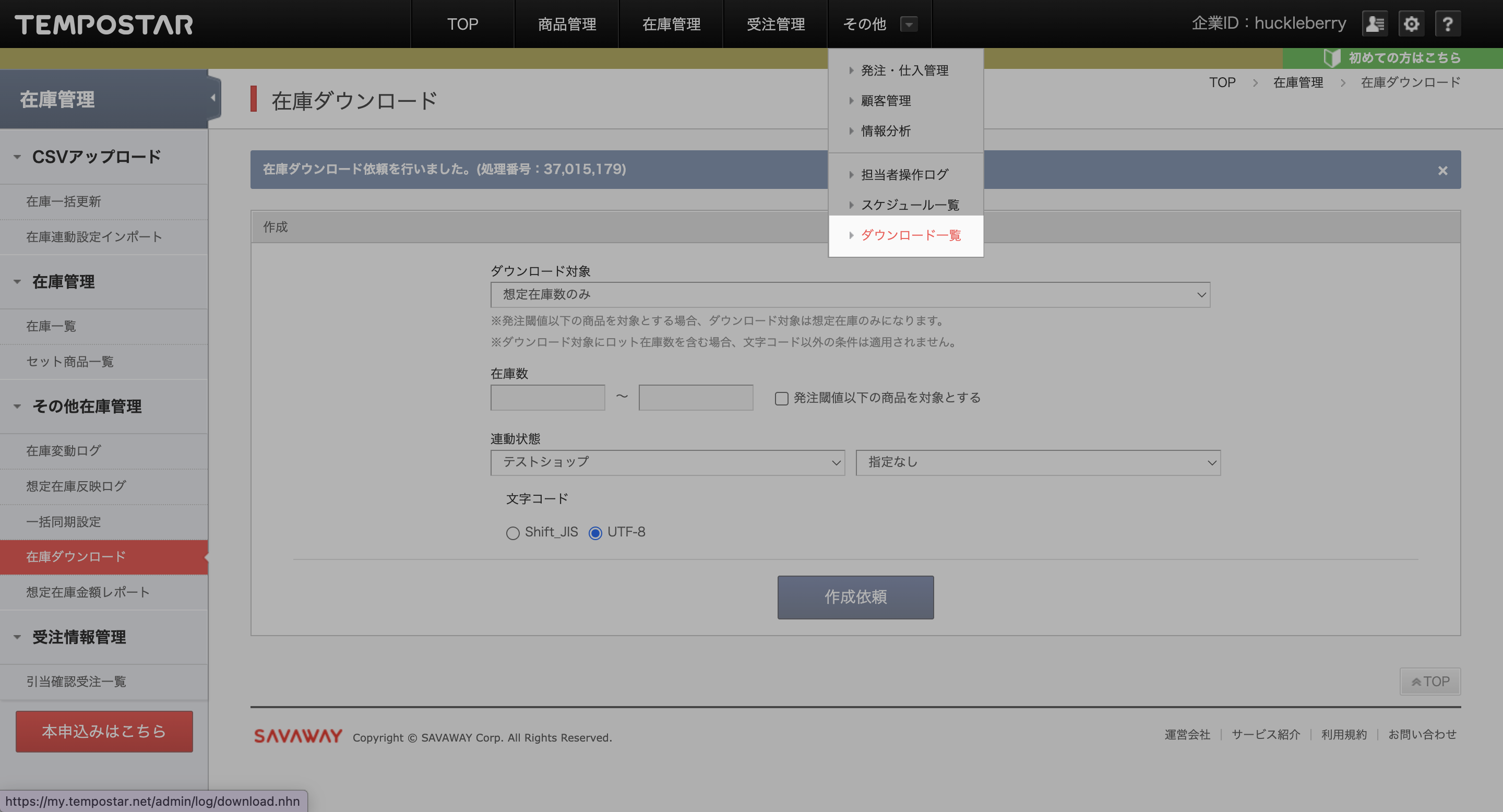
Task: Collapse the 在庫管理 sidebar panel arrow
Action: click(x=213, y=98)
